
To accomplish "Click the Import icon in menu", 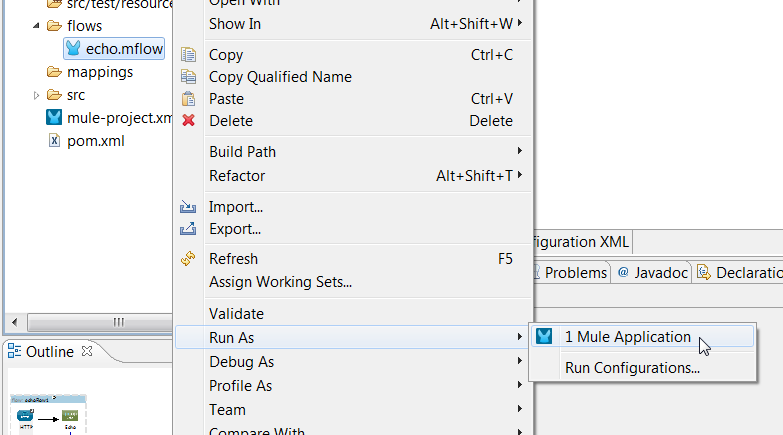I will click(188, 207).
